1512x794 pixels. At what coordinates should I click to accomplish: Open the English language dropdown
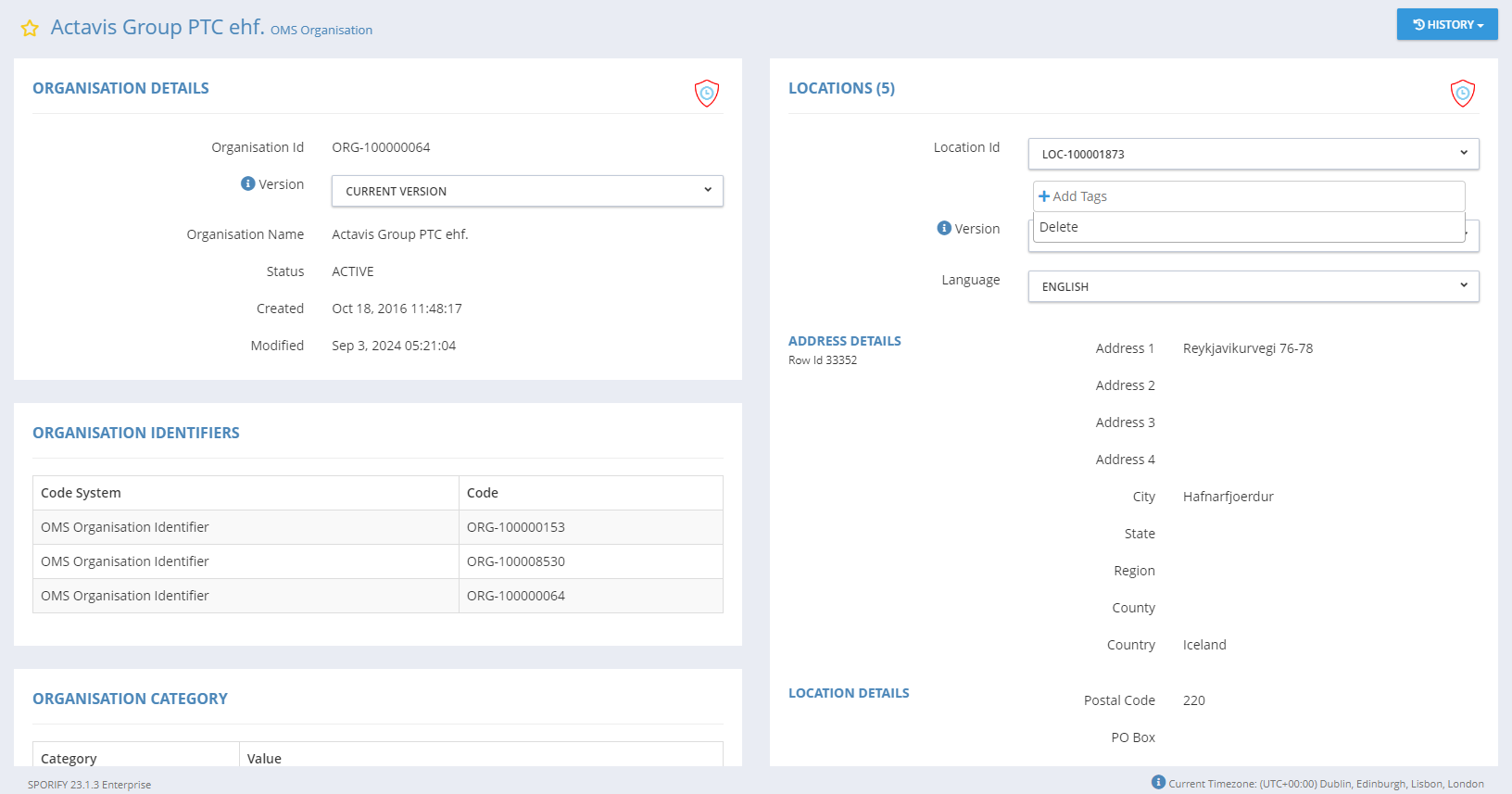(1253, 286)
